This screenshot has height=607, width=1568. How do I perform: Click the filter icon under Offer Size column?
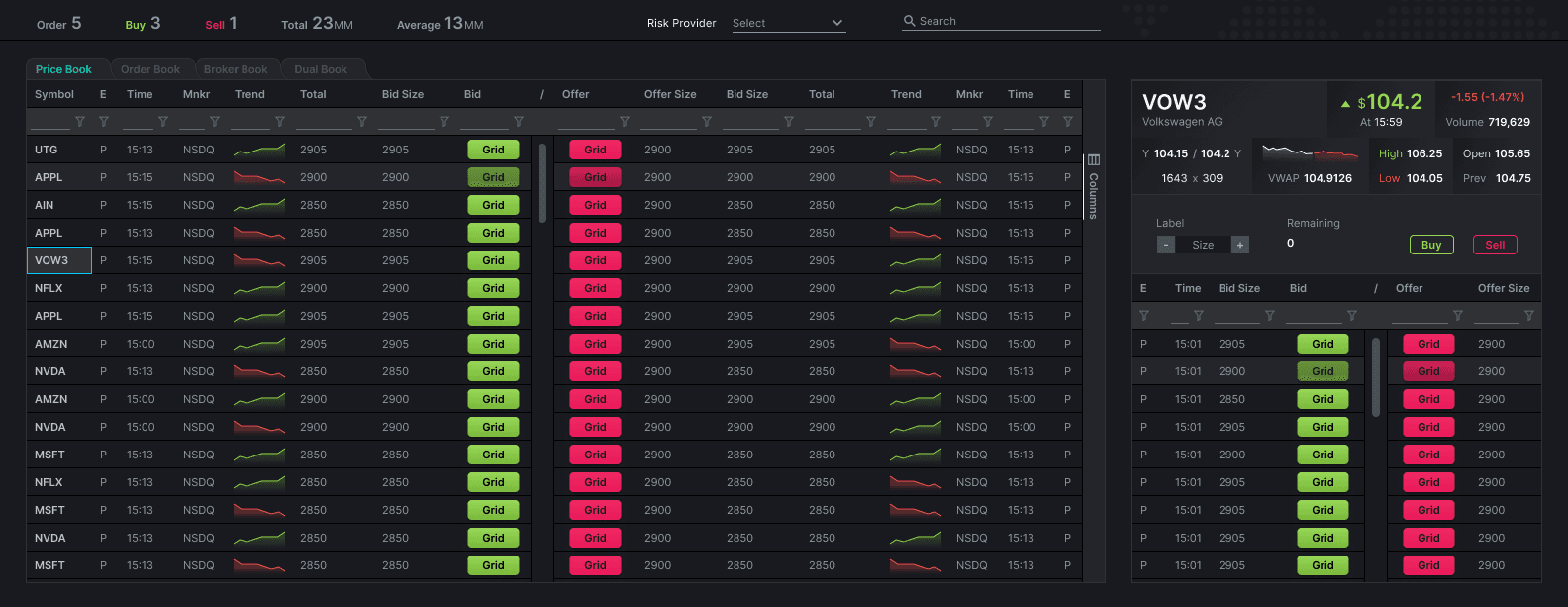(x=707, y=122)
